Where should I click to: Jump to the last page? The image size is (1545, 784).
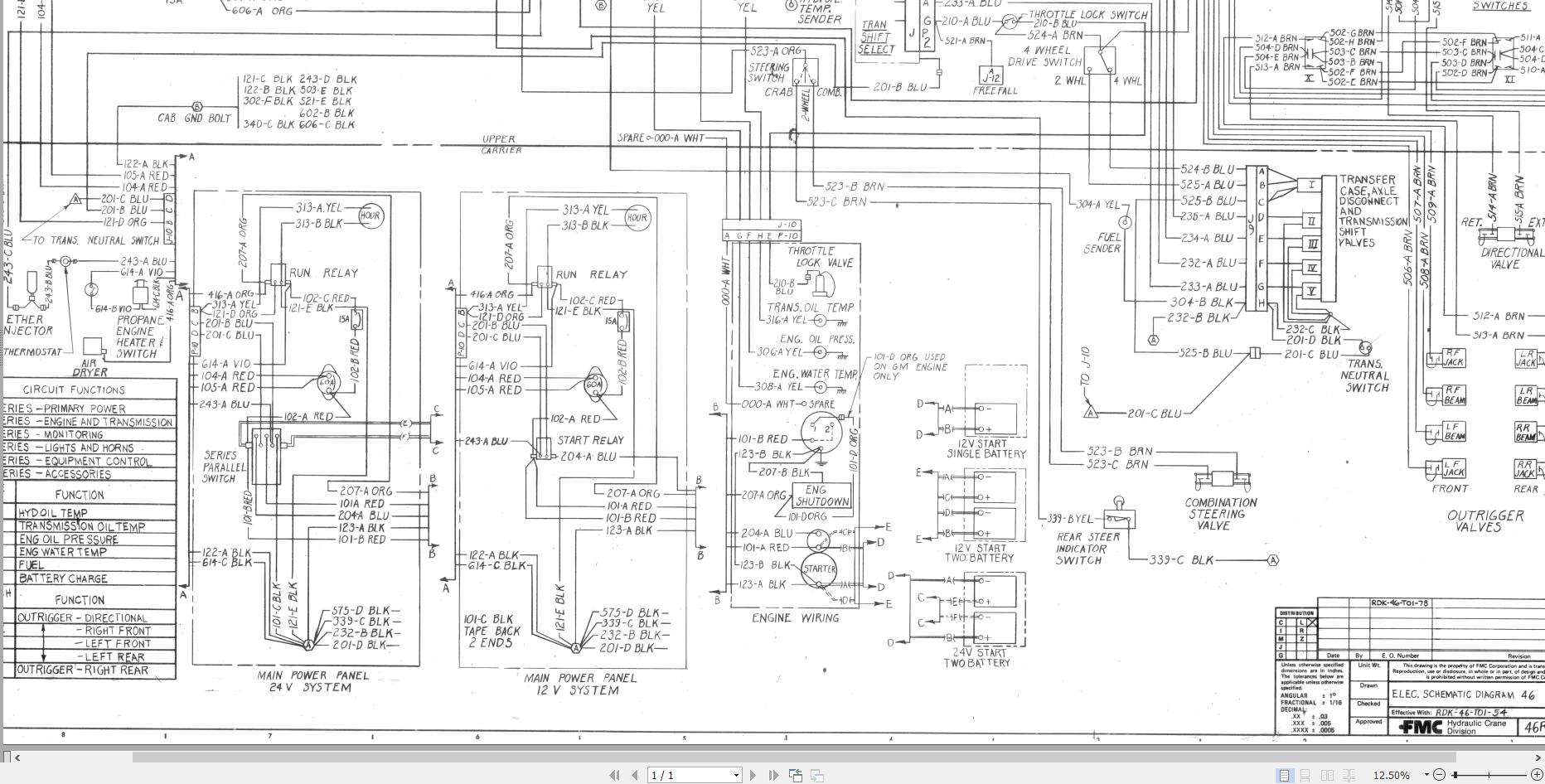[772, 774]
